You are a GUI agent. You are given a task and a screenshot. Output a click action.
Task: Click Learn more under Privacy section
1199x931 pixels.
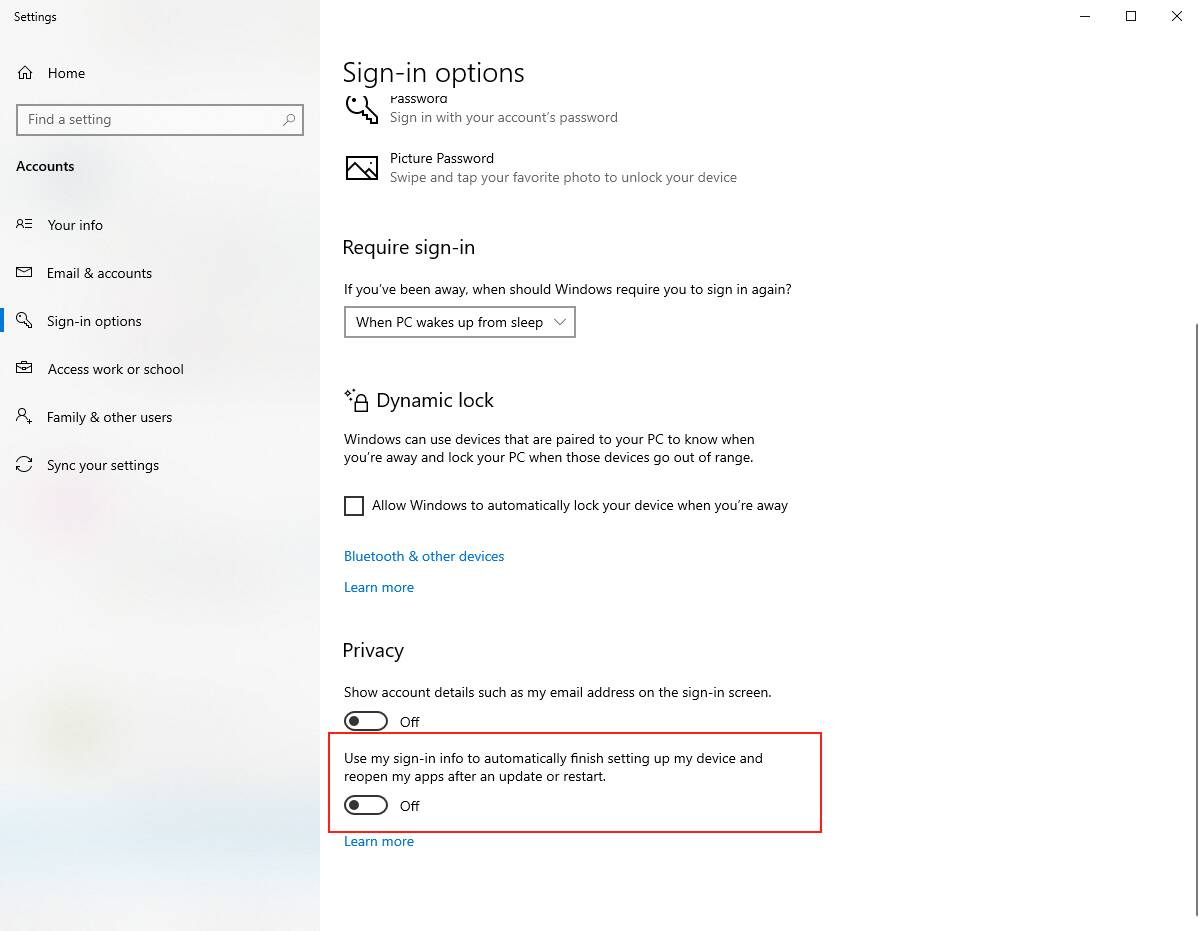[x=378, y=841]
